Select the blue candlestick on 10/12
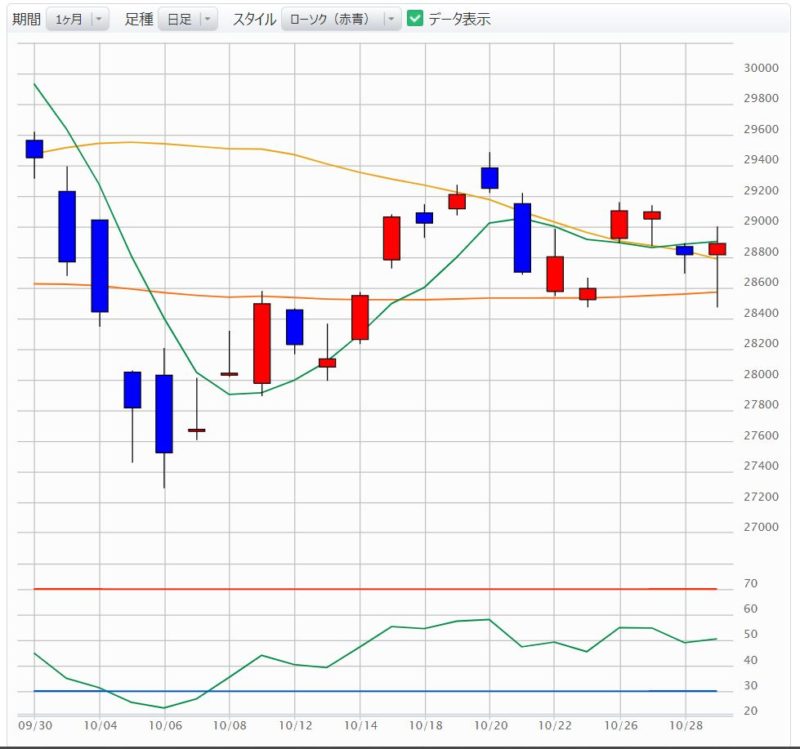This screenshot has height=749, width=800. coord(294,327)
